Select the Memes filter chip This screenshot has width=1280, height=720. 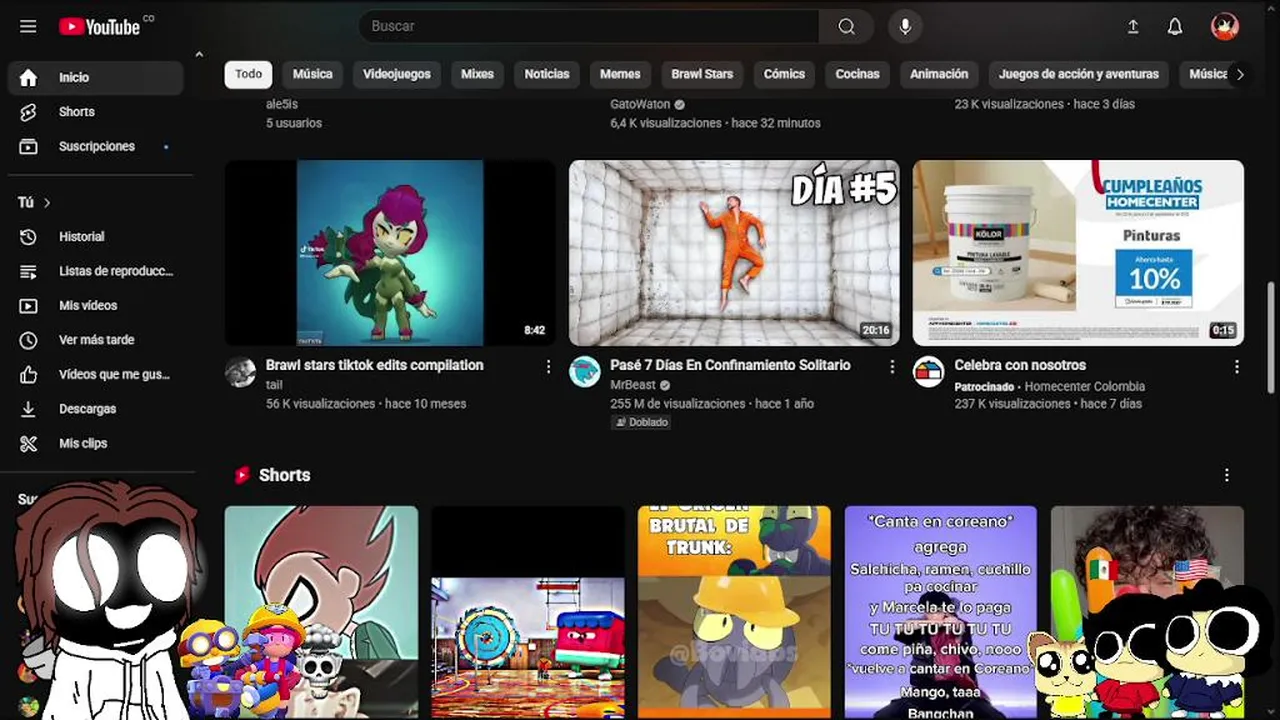(x=620, y=74)
